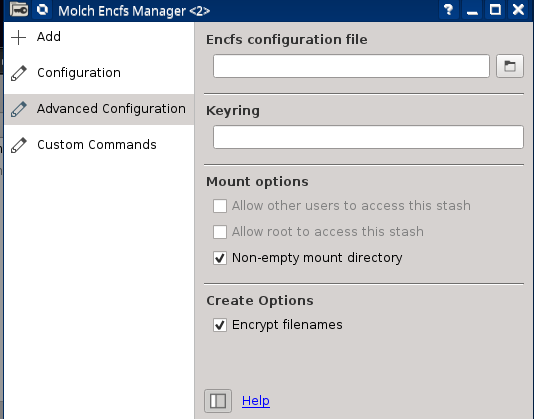The height and width of the screenshot is (419, 534).
Task: Switch to the Configuration page
Action: pos(99,73)
